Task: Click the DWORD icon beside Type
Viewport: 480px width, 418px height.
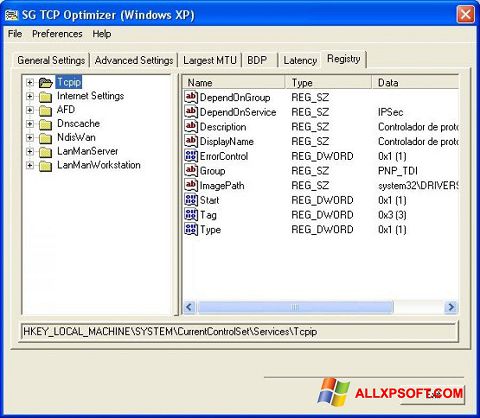Action: 191,229
